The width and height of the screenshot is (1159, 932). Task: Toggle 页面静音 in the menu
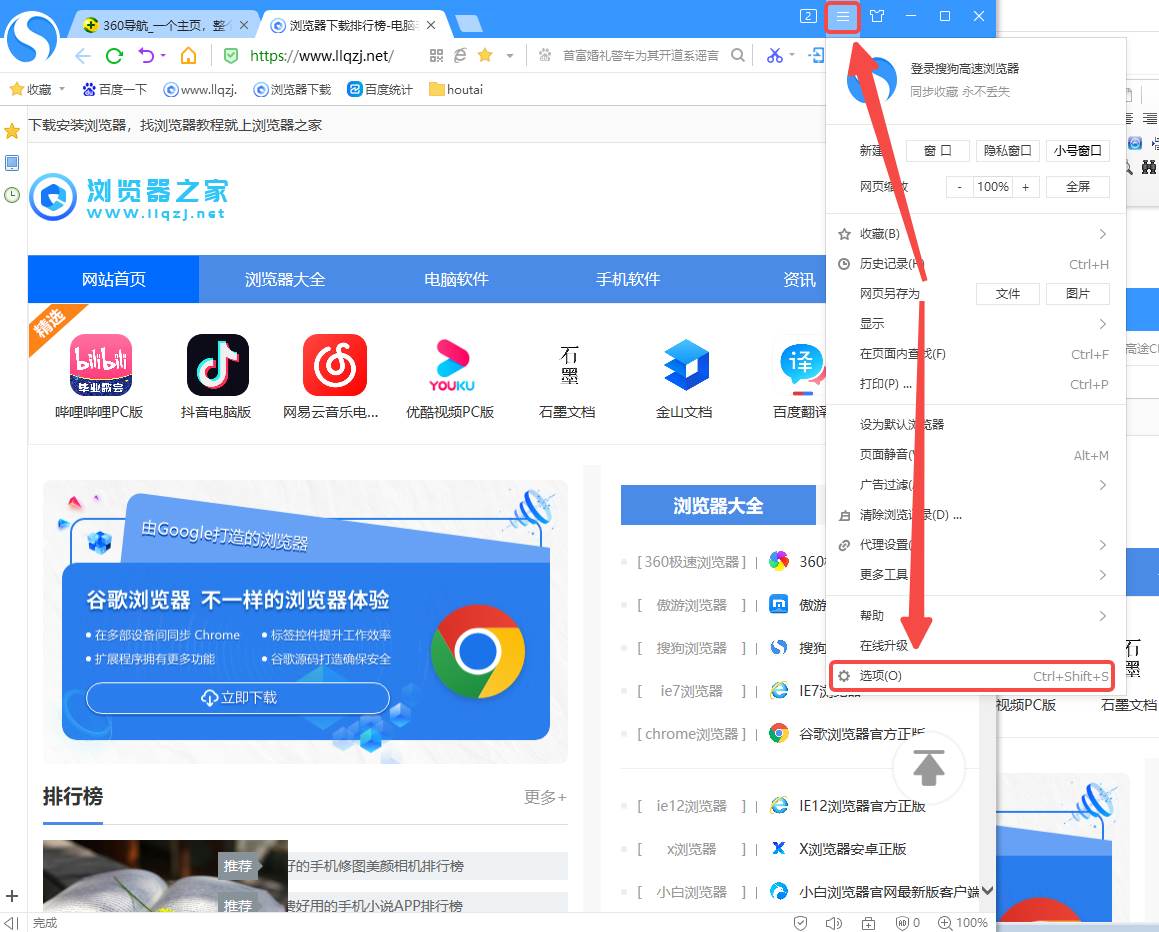(x=976, y=455)
